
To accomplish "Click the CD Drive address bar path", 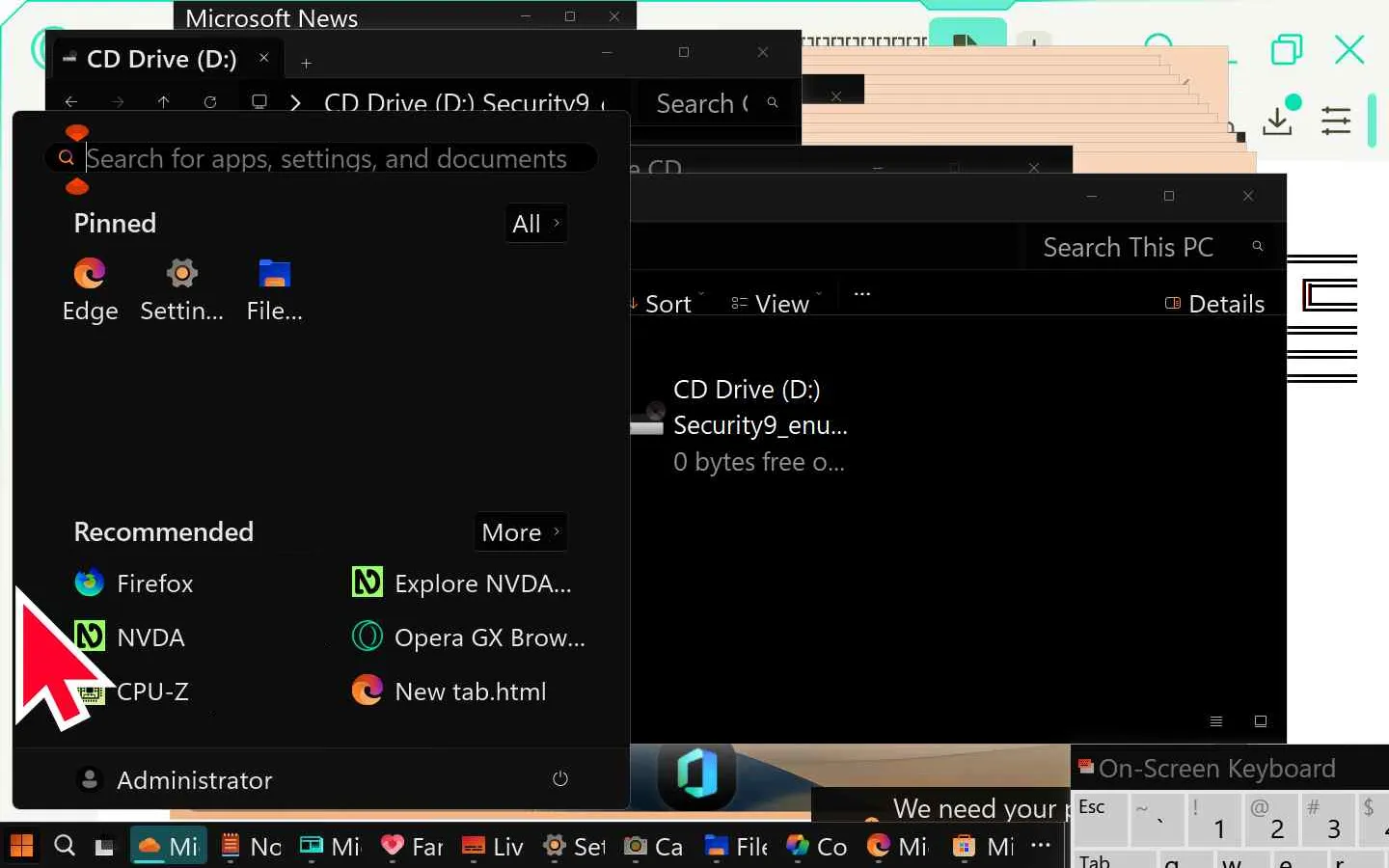I will [465, 102].
